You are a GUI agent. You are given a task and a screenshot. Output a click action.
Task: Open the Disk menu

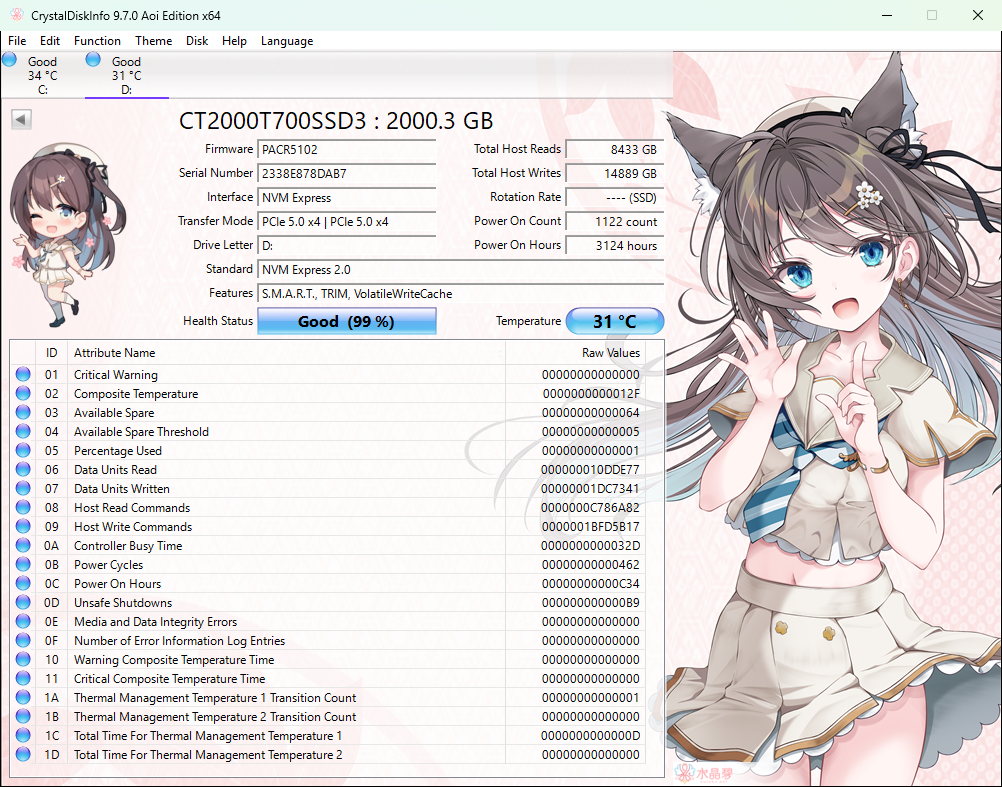(x=197, y=41)
